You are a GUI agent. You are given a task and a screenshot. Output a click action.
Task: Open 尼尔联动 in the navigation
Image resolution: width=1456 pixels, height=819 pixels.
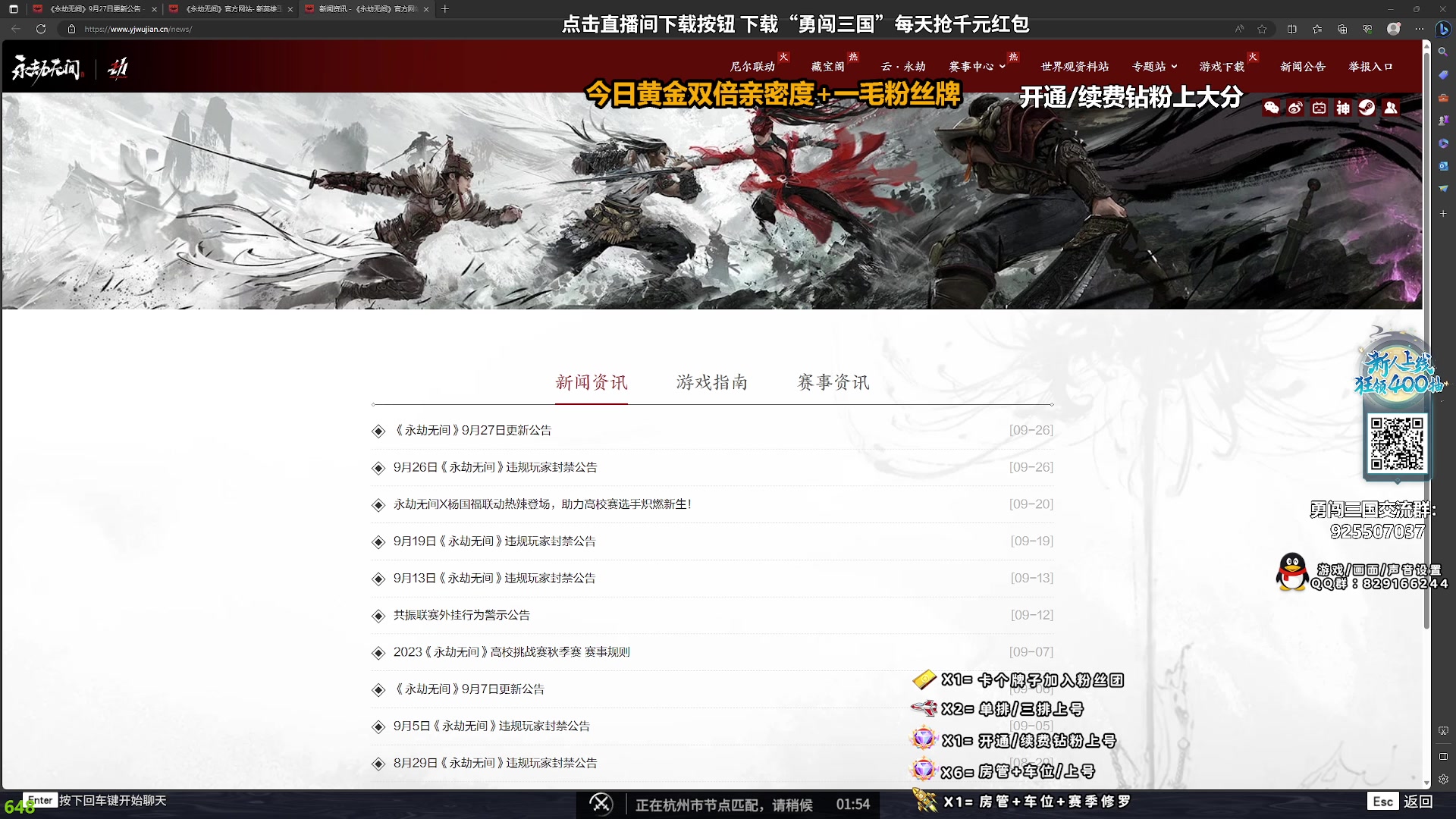pos(752,67)
